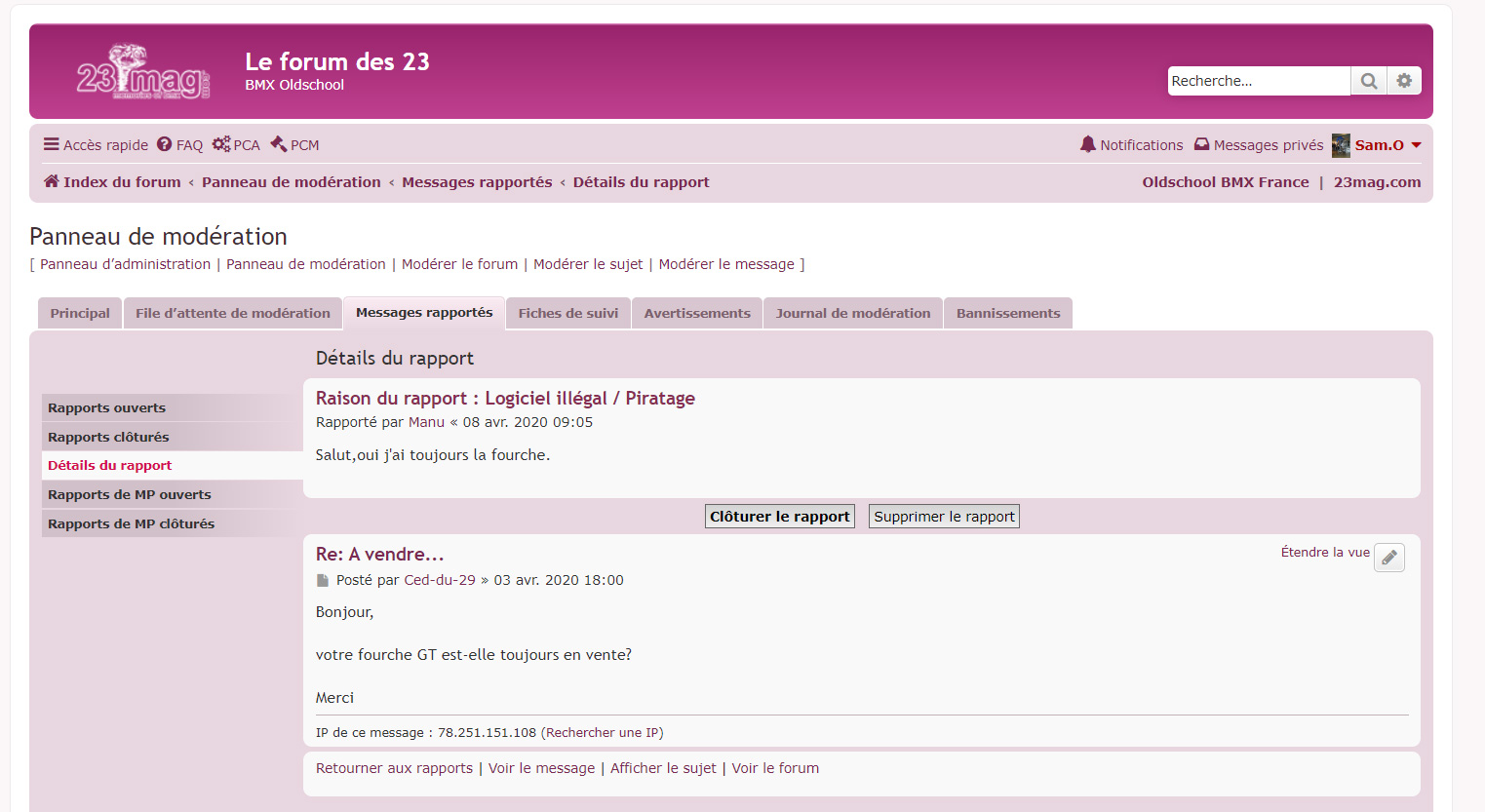This screenshot has height=812, width=1485.
Task: Click the Notifications bell icon
Action: pyautogui.click(x=1088, y=144)
